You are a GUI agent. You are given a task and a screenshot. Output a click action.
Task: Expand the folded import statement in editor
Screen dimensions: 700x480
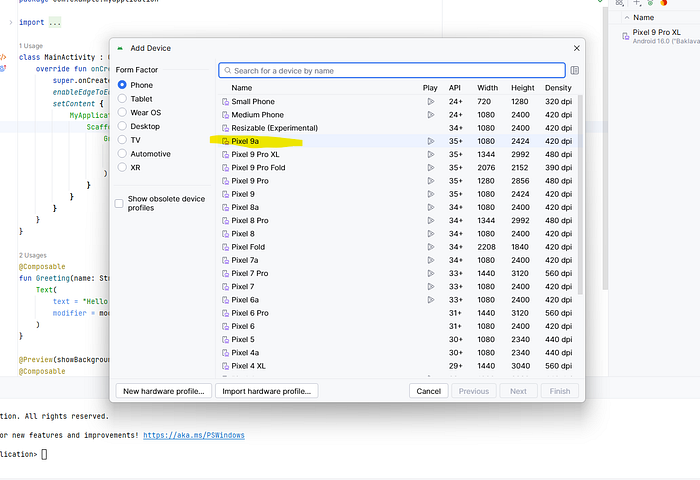pyautogui.click(x=11, y=22)
